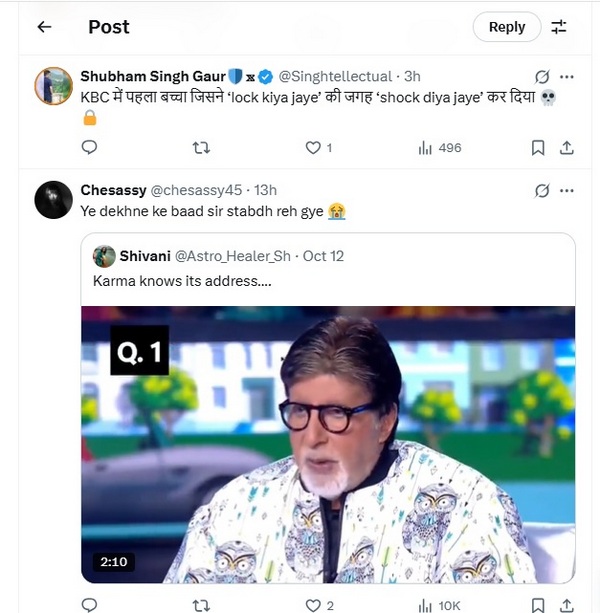Viewport: 600px width, 613px height.
Task: Open more options on Chesassy's post
Action: pos(567,190)
